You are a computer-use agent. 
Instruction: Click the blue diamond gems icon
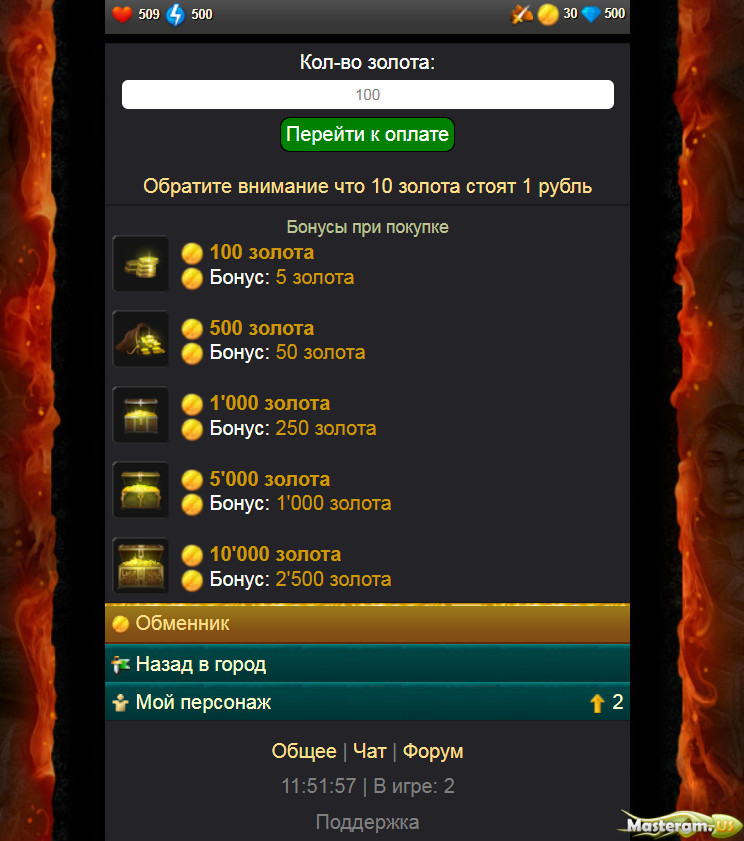[591, 14]
